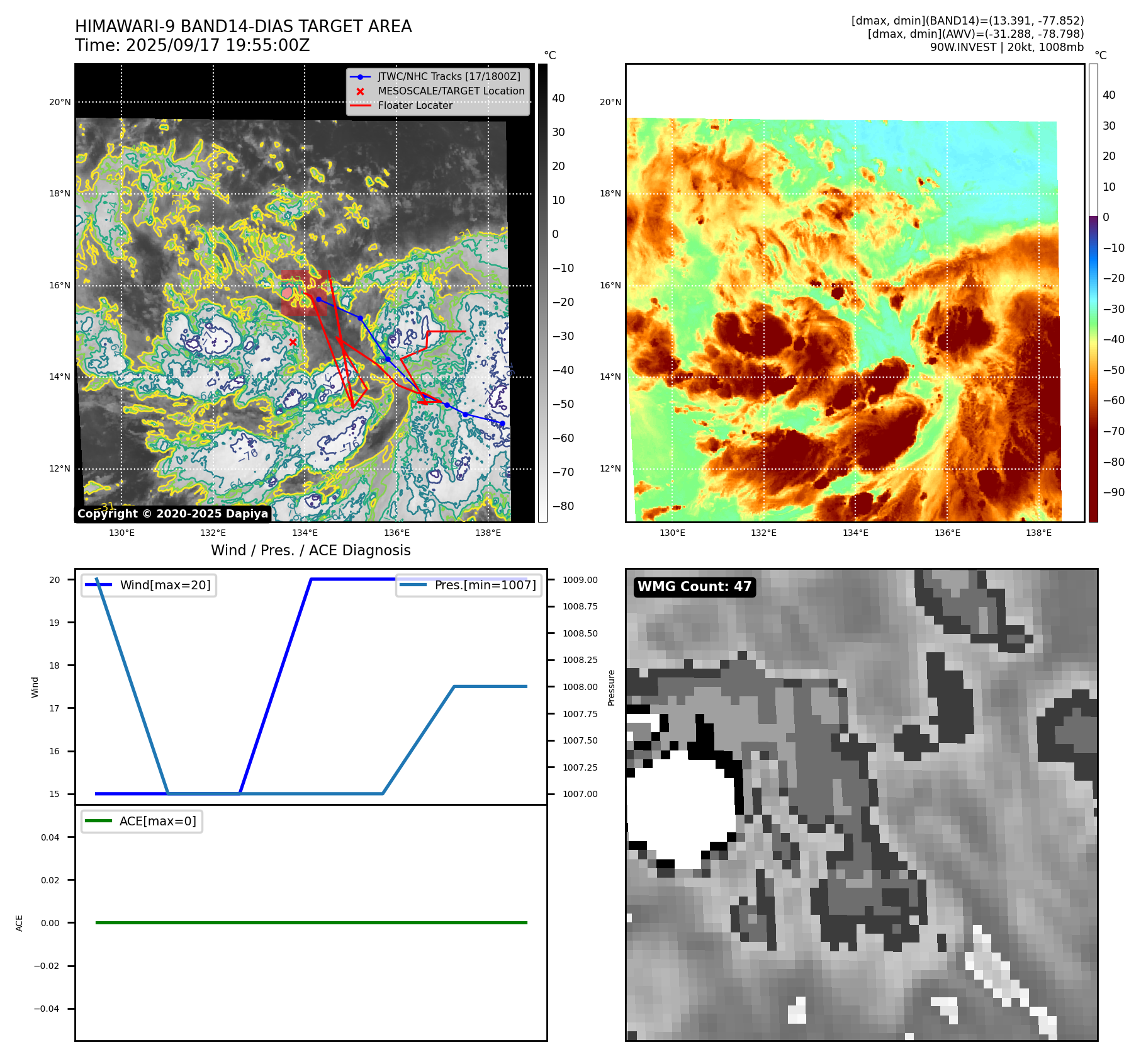Click the 1008.50 pressure axis tick
The height and width of the screenshot is (1064, 1141).
[x=580, y=633]
